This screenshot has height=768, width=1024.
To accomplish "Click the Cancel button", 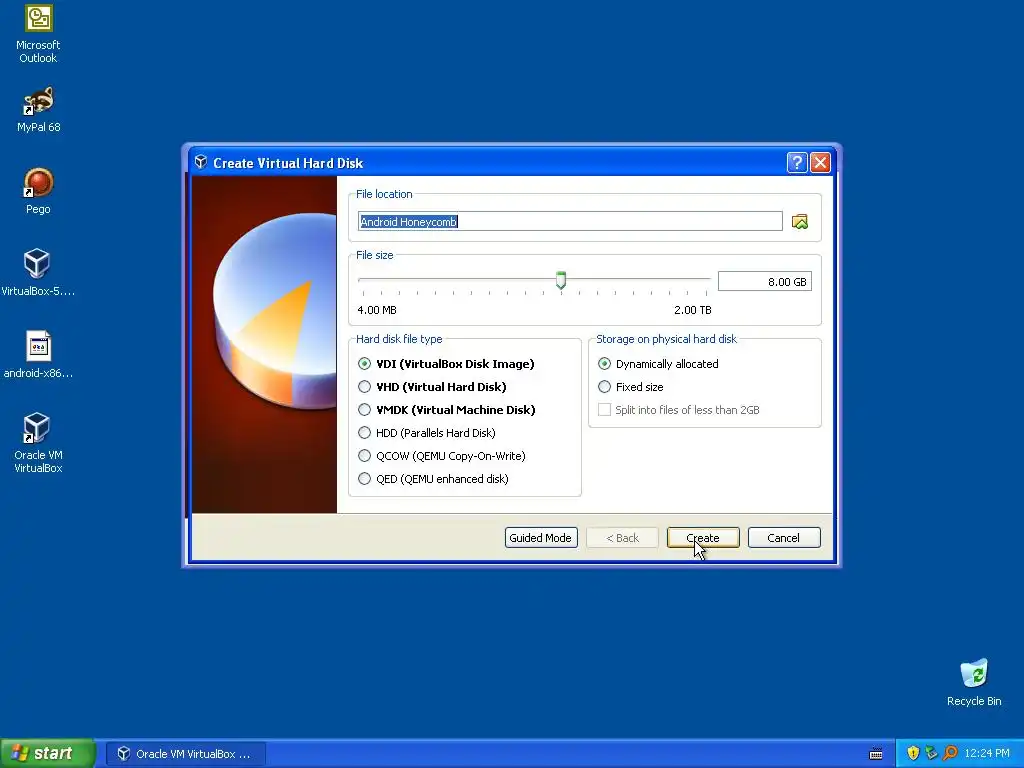I will (x=784, y=537).
